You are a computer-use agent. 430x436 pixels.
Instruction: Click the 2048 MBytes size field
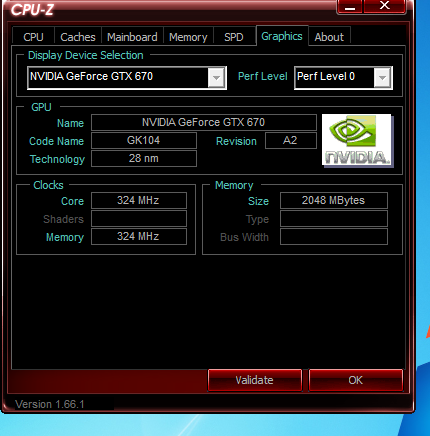click(334, 200)
